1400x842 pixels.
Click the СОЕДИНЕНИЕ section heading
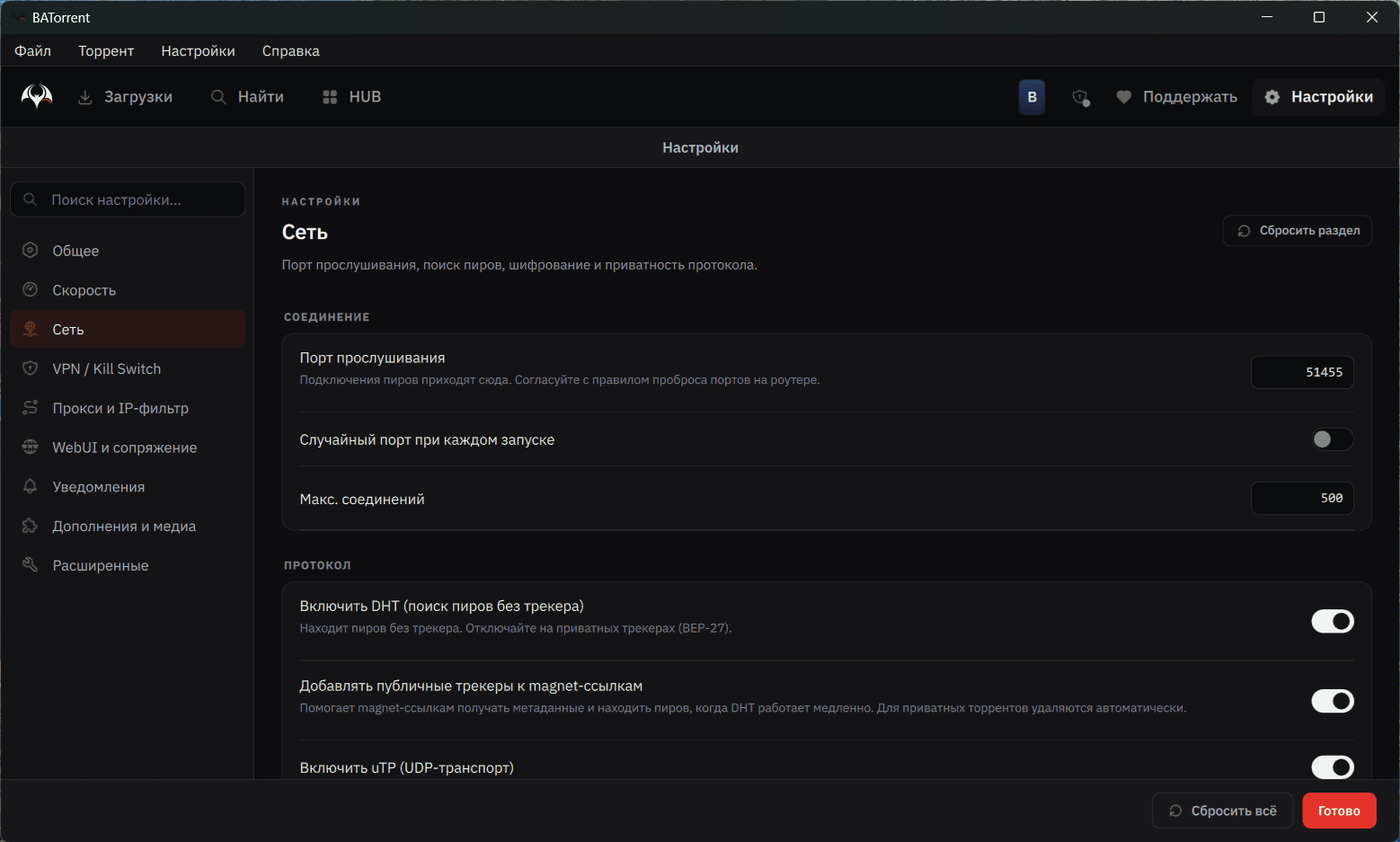tap(327, 317)
